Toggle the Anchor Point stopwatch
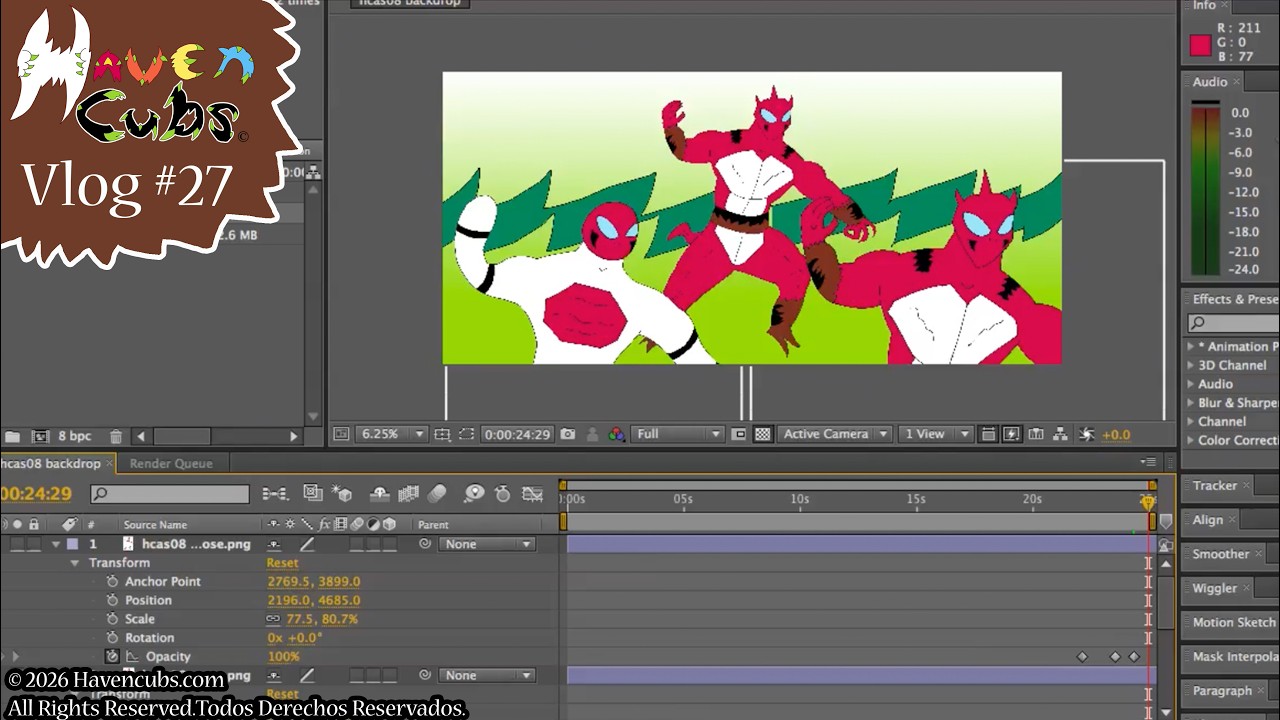 (x=112, y=582)
